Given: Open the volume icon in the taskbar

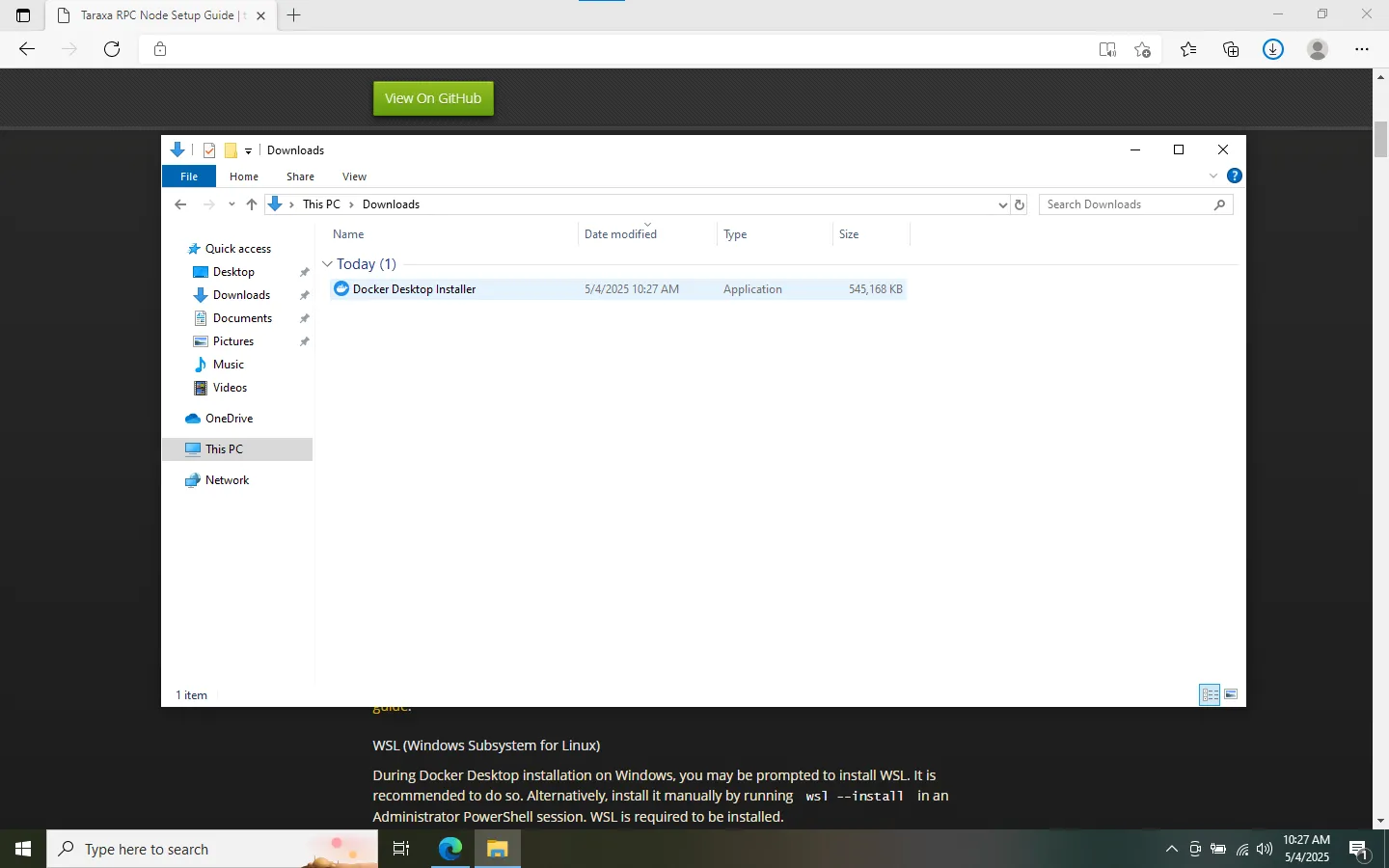Looking at the screenshot, I should (x=1264, y=850).
